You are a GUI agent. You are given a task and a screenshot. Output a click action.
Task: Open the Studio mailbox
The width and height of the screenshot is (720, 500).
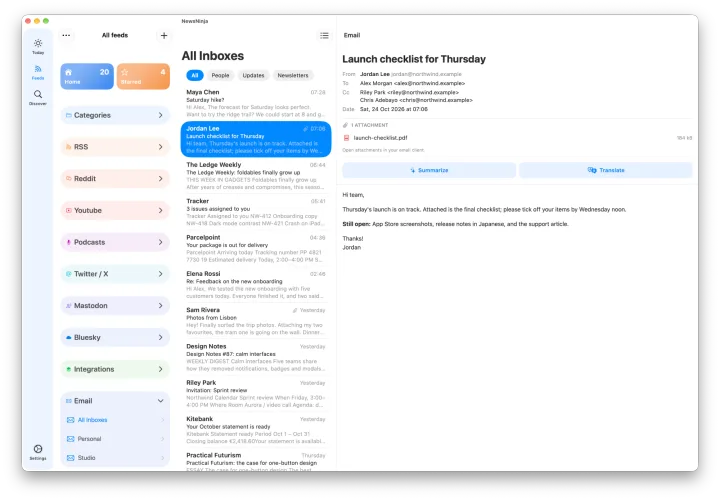pos(115,458)
